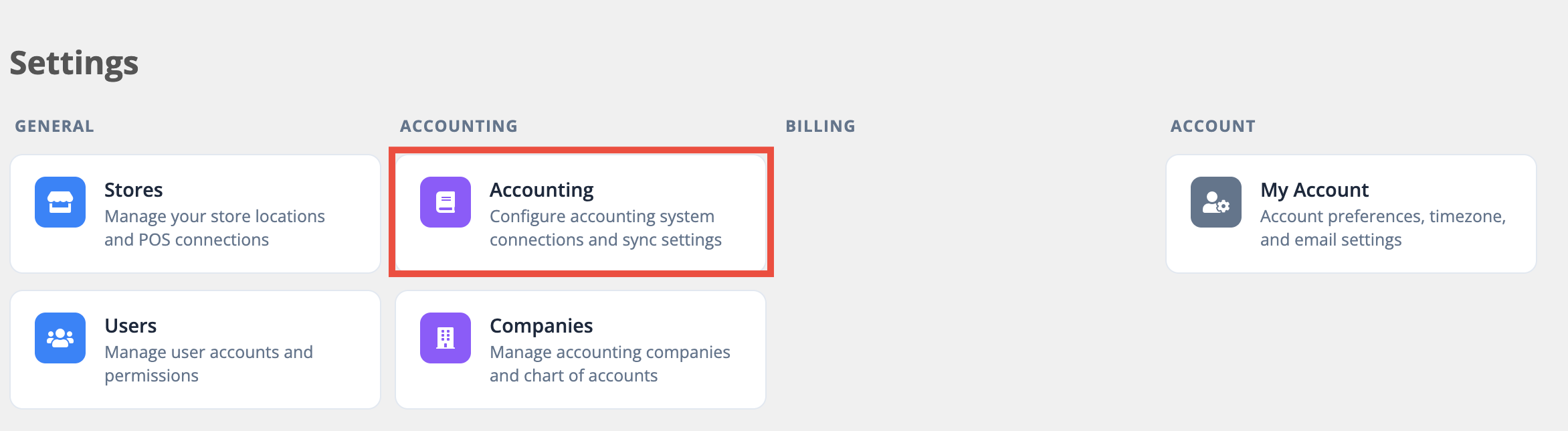
Task: Click the BILLING section heading
Action: coord(821,126)
